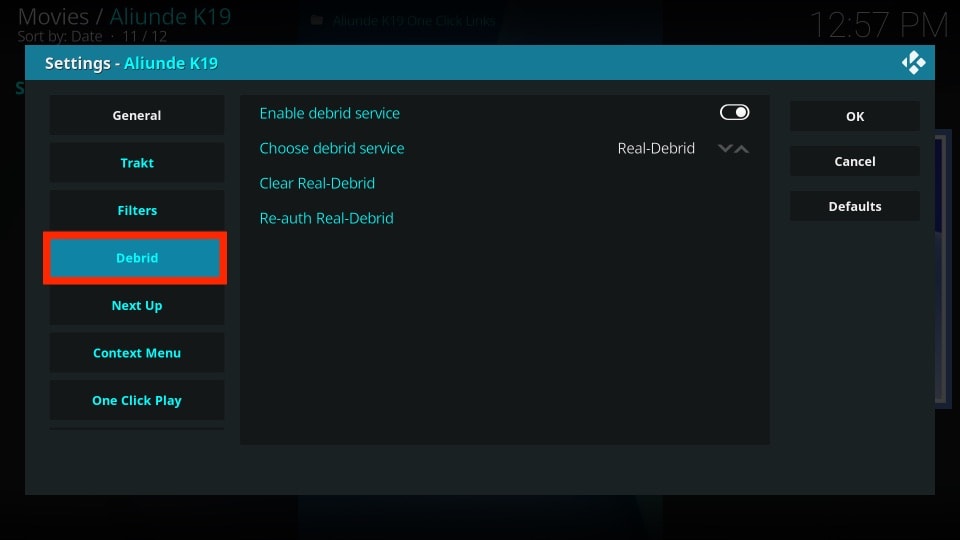The height and width of the screenshot is (540, 960).
Task: Click the Kodi logo icon in title bar
Action: (x=913, y=62)
